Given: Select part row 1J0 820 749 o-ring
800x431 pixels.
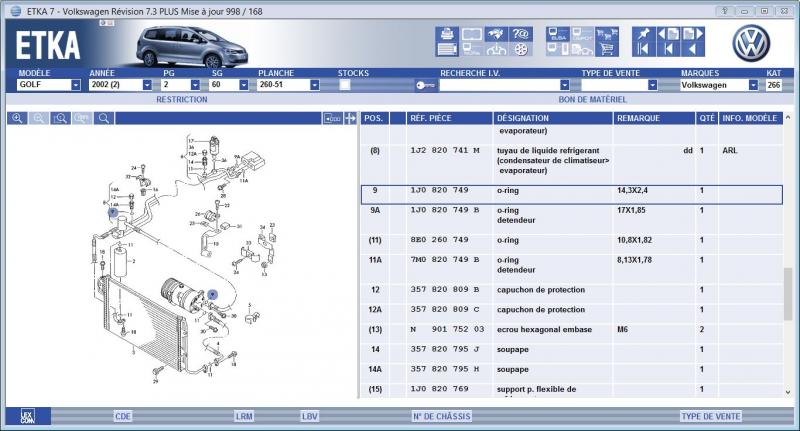Looking at the screenshot, I should point(571,194).
